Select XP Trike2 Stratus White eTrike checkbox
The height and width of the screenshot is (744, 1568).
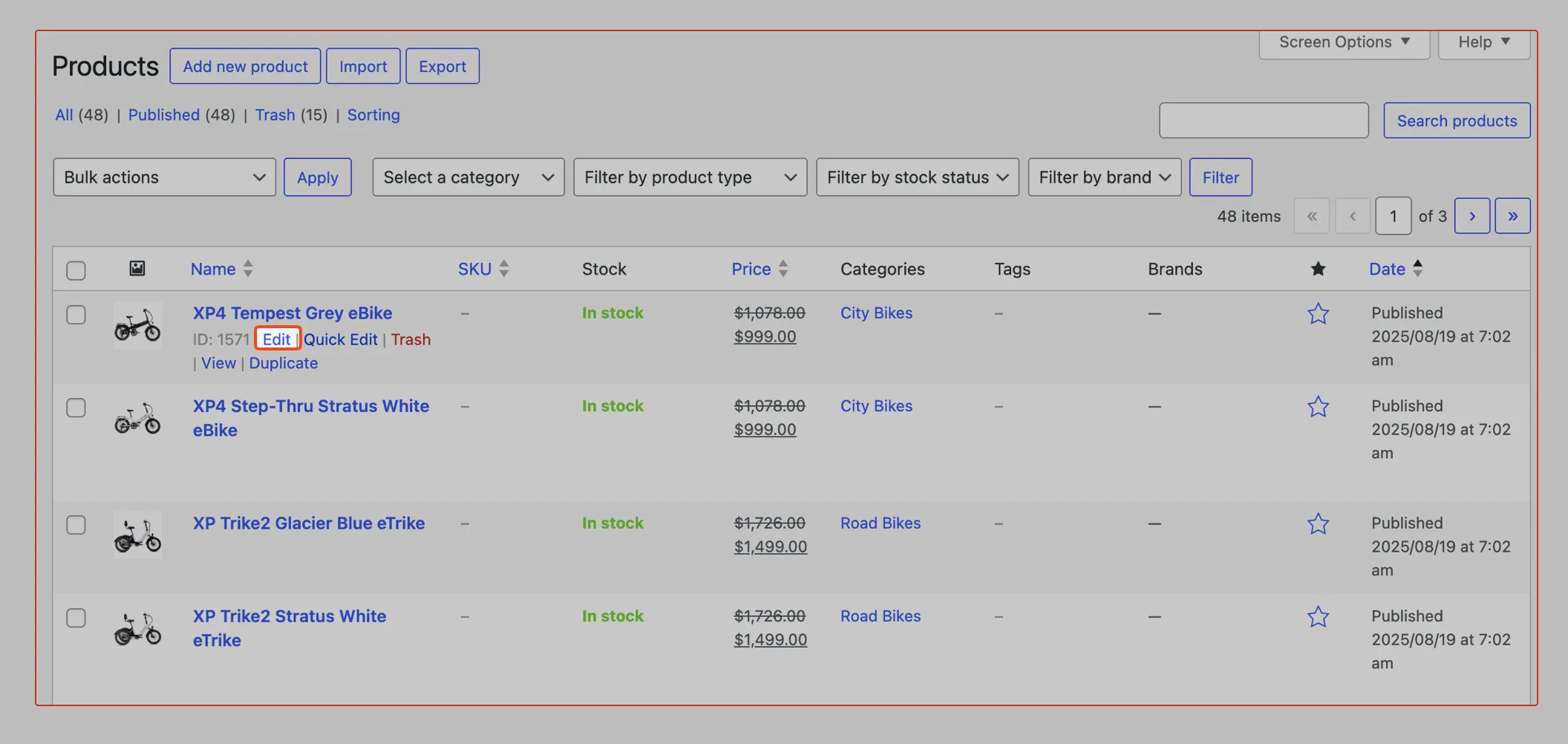pos(76,618)
